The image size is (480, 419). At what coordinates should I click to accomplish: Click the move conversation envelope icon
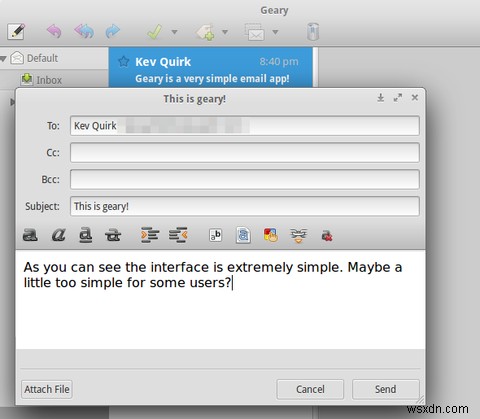255,32
